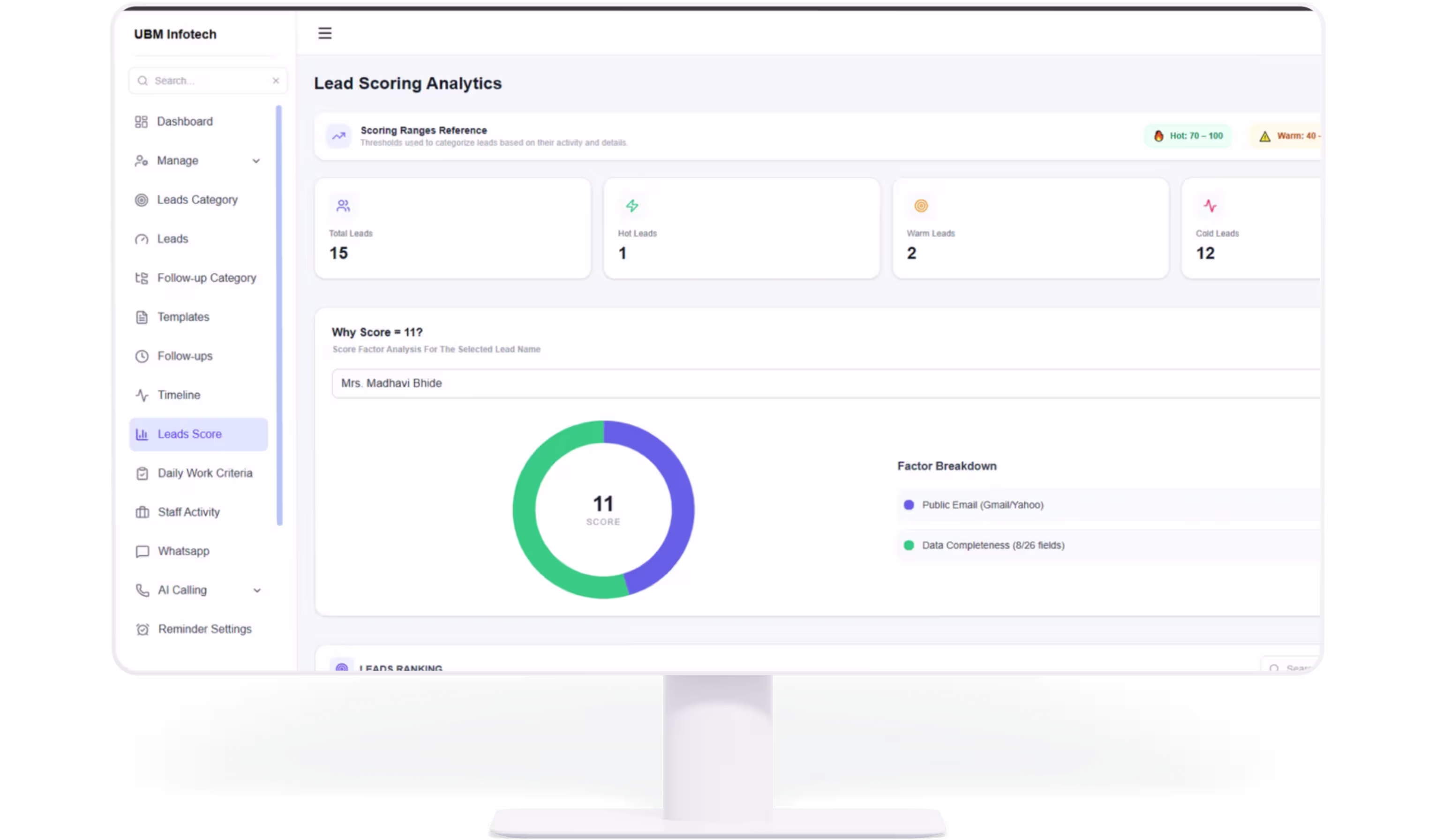Click the Templates document icon
This screenshot has height=840, width=1436.
[142, 317]
